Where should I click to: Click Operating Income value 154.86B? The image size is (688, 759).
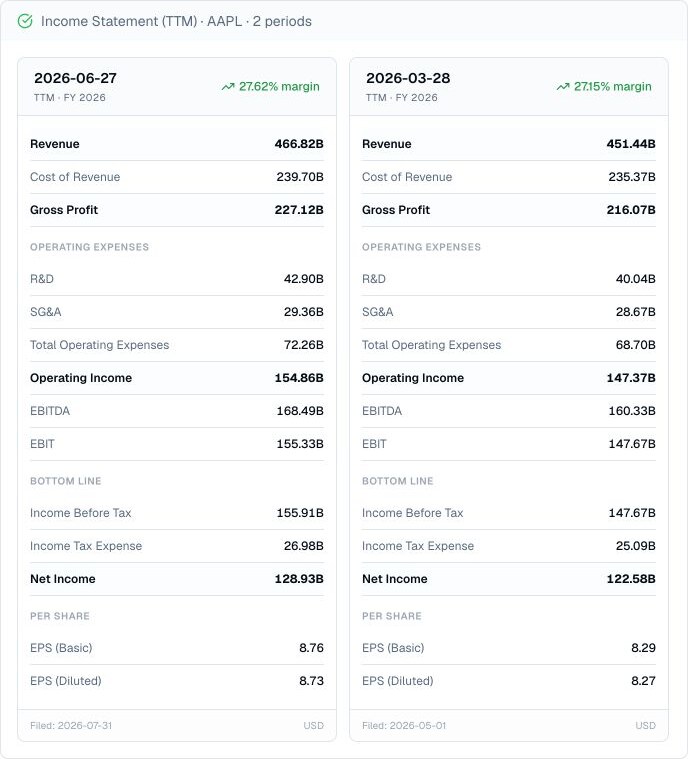tap(299, 378)
